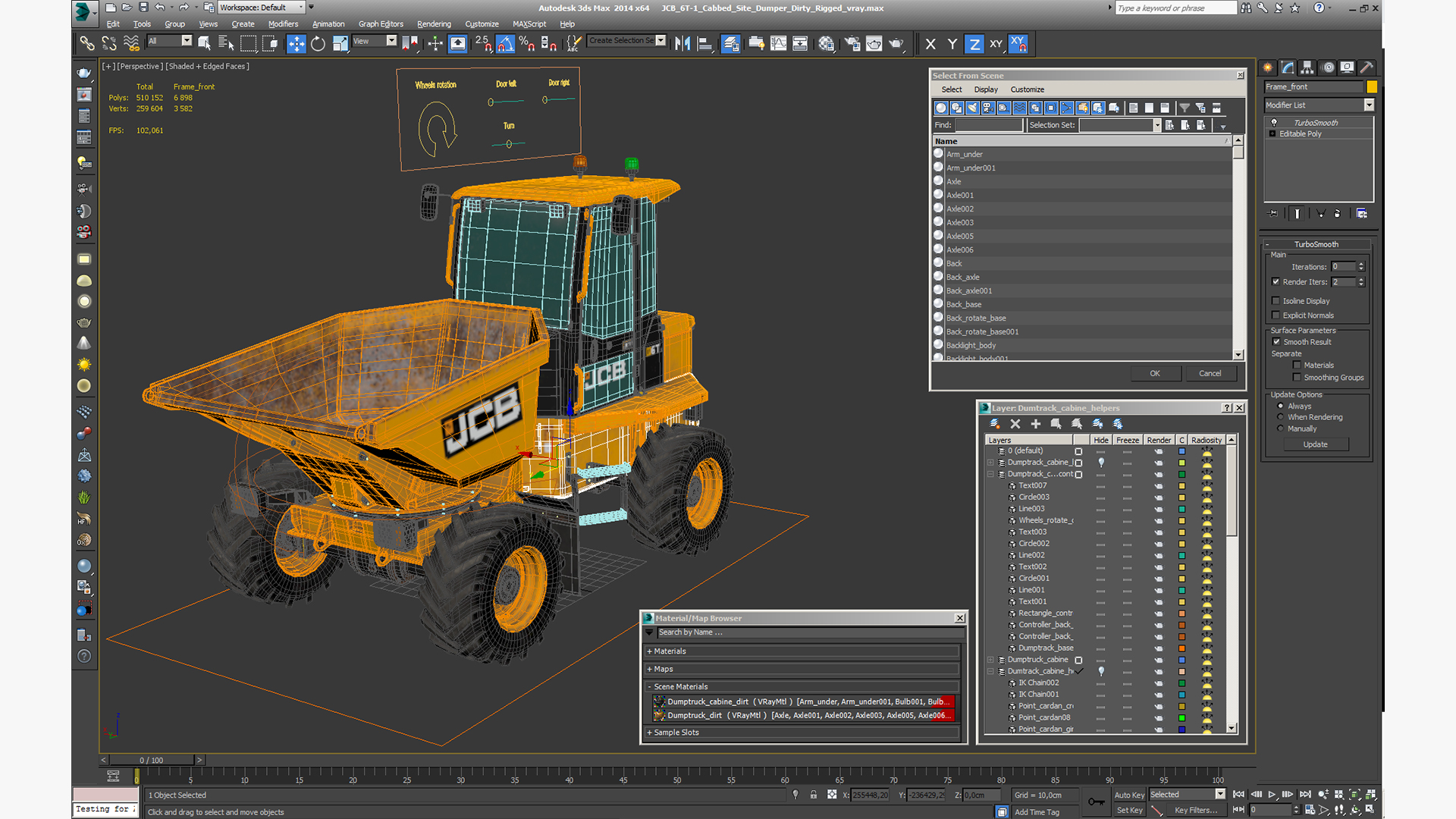Open the Create Selection Set dropdown
1456x819 pixels.
[627, 41]
